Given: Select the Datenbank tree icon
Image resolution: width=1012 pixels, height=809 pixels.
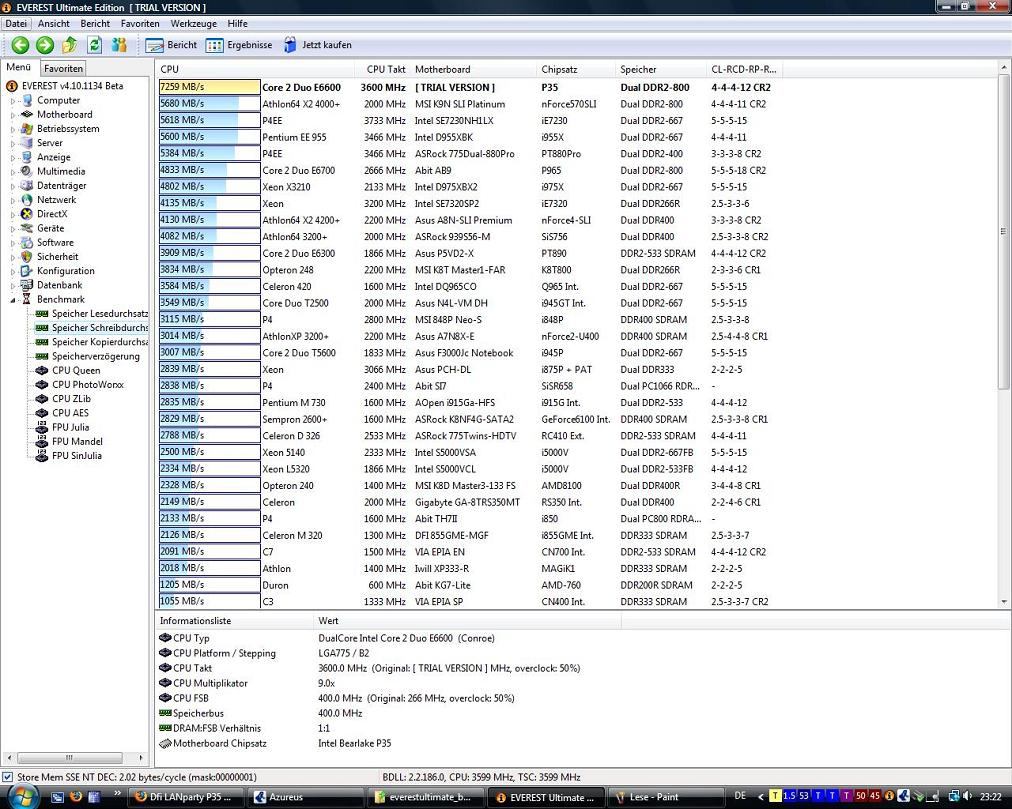Looking at the screenshot, I should 26,285.
